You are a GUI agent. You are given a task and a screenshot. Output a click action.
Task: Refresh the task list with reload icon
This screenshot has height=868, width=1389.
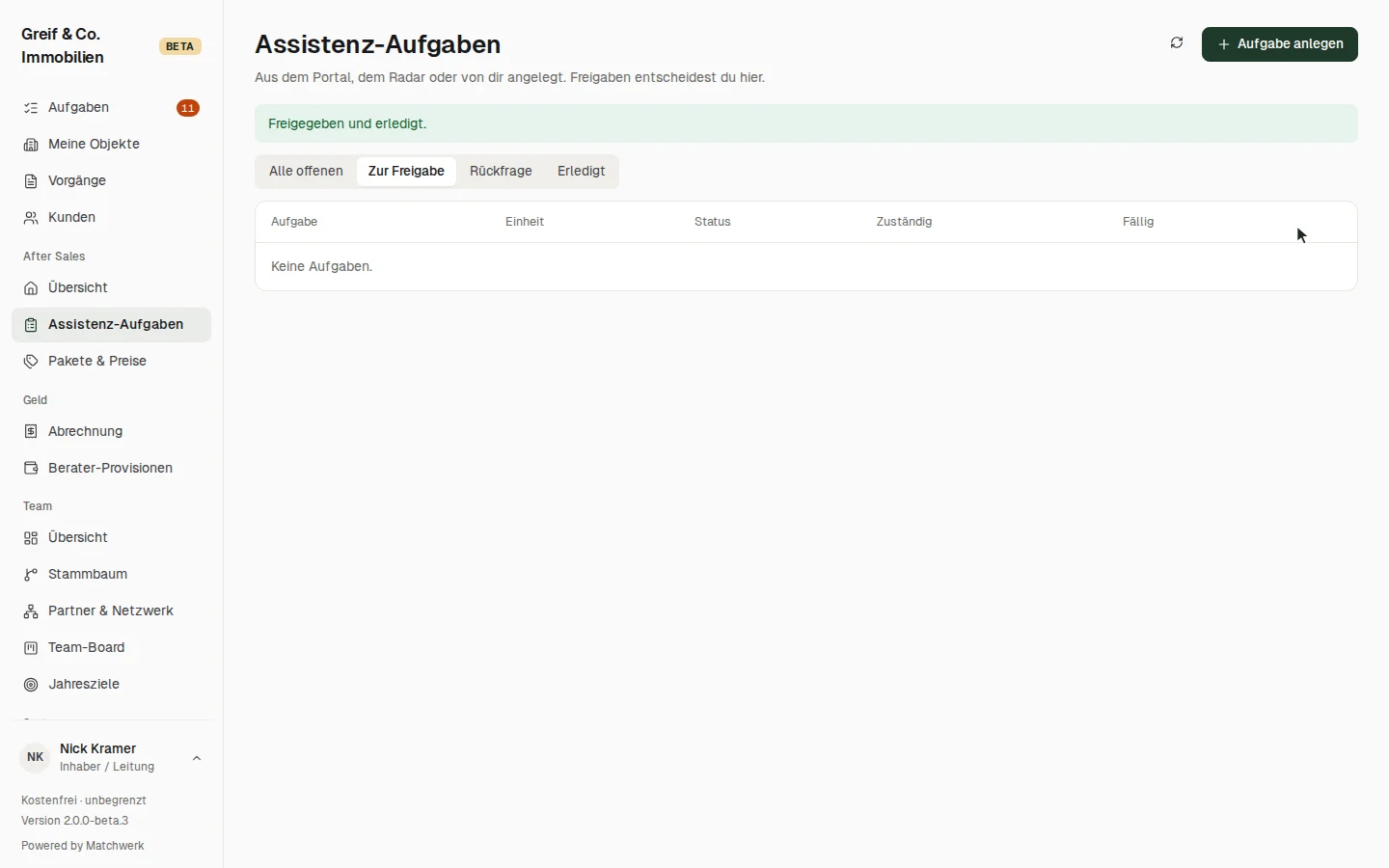(1177, 43)
